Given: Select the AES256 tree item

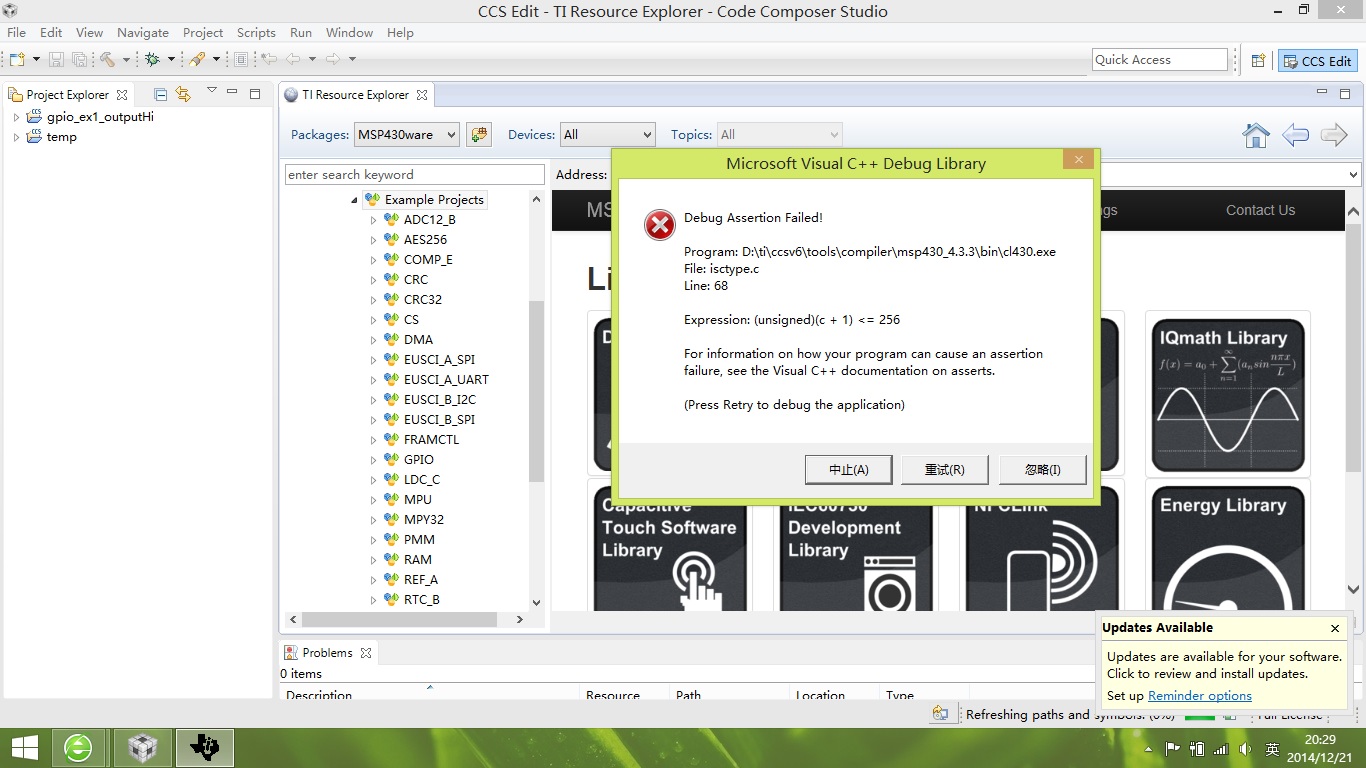Looking at the screenshot, I should tap(425, 240).
